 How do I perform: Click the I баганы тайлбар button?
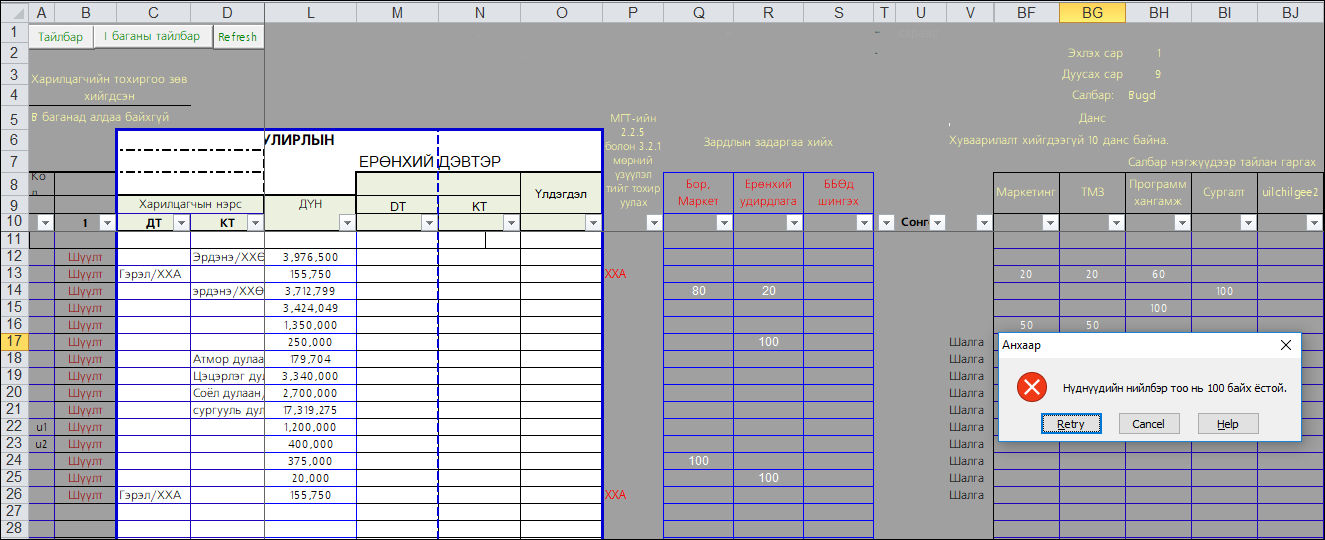(x=152, y=37)
